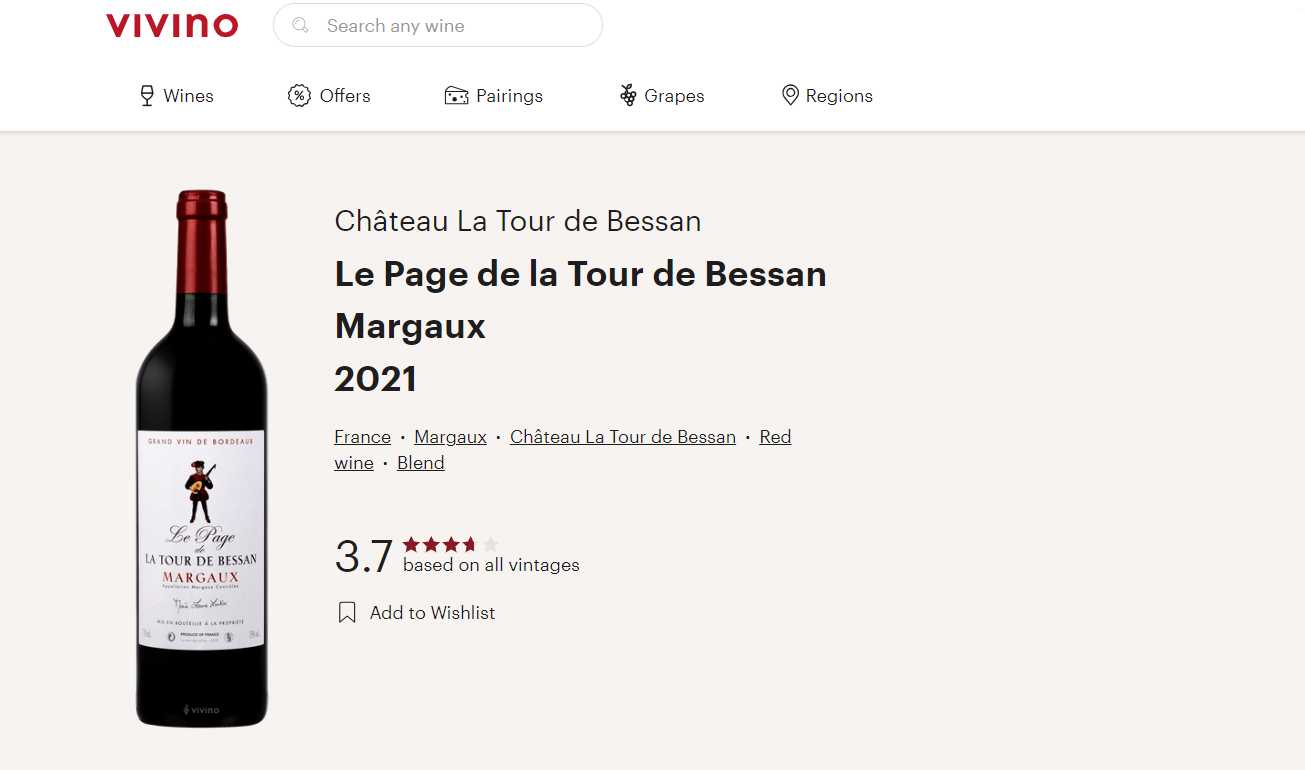Open the Blend grape link
The width and height of the screenshot is (1305, 770).
pyautogui.click(x=420, y=463)
